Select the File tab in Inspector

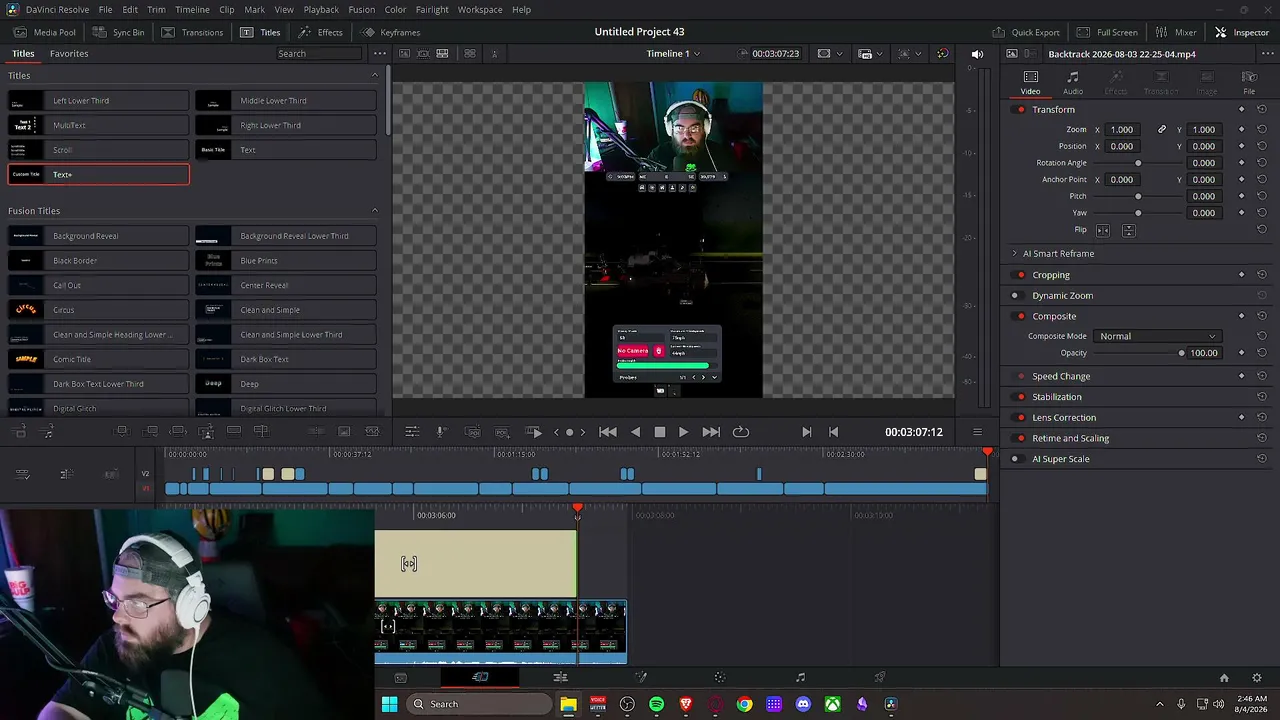pos(1249,83)
